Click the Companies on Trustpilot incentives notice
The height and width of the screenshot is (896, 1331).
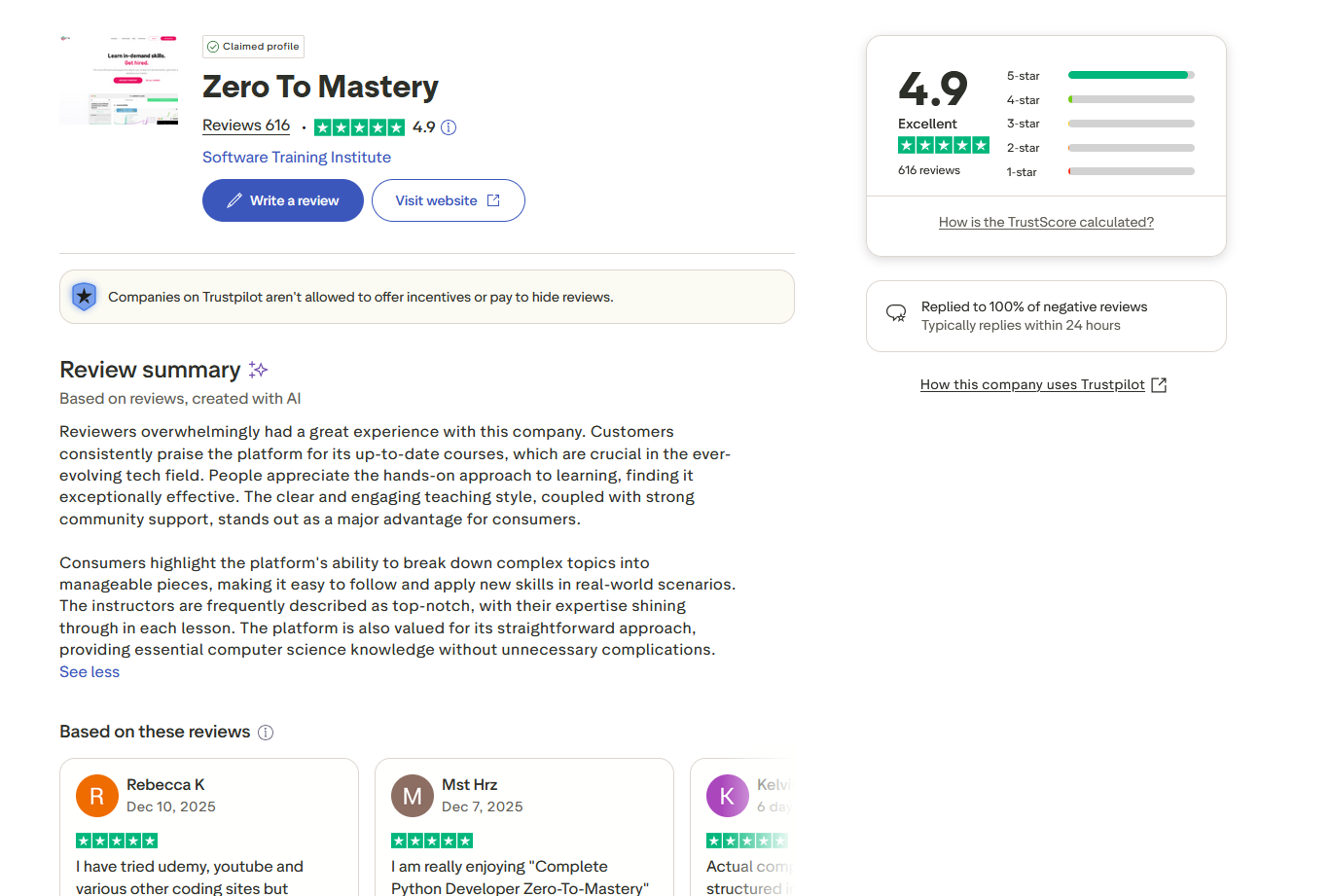pyautogui.click(x=427, y=297)
